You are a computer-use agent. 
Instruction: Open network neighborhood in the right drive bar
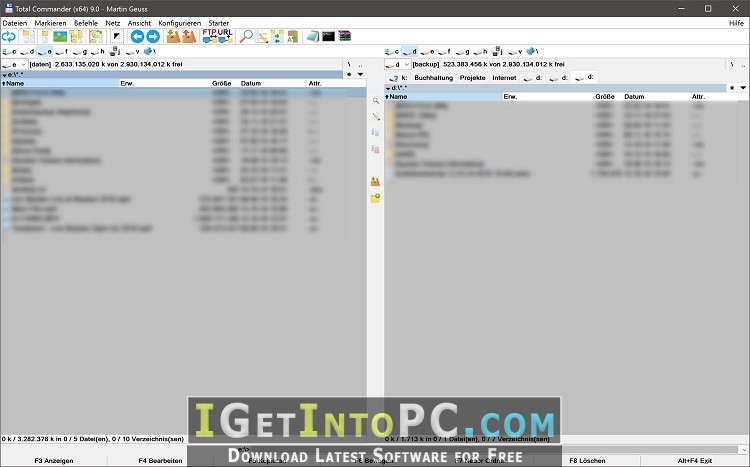532,51
